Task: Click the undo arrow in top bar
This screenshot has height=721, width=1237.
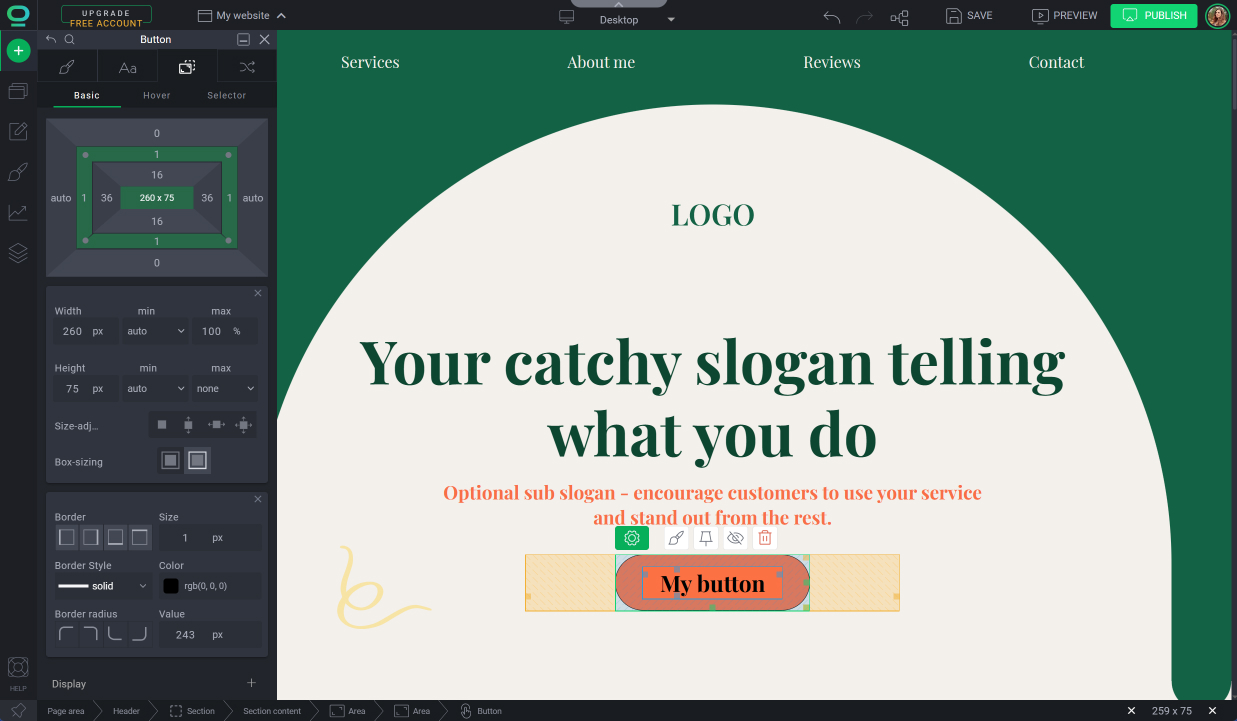Action: [832, 17]
